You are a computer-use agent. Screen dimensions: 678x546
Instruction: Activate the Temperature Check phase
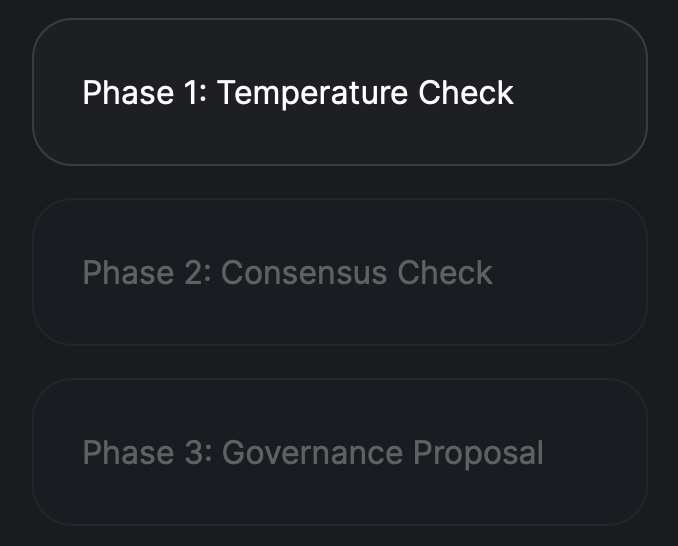pyautogui.click(x=340, y=92)
